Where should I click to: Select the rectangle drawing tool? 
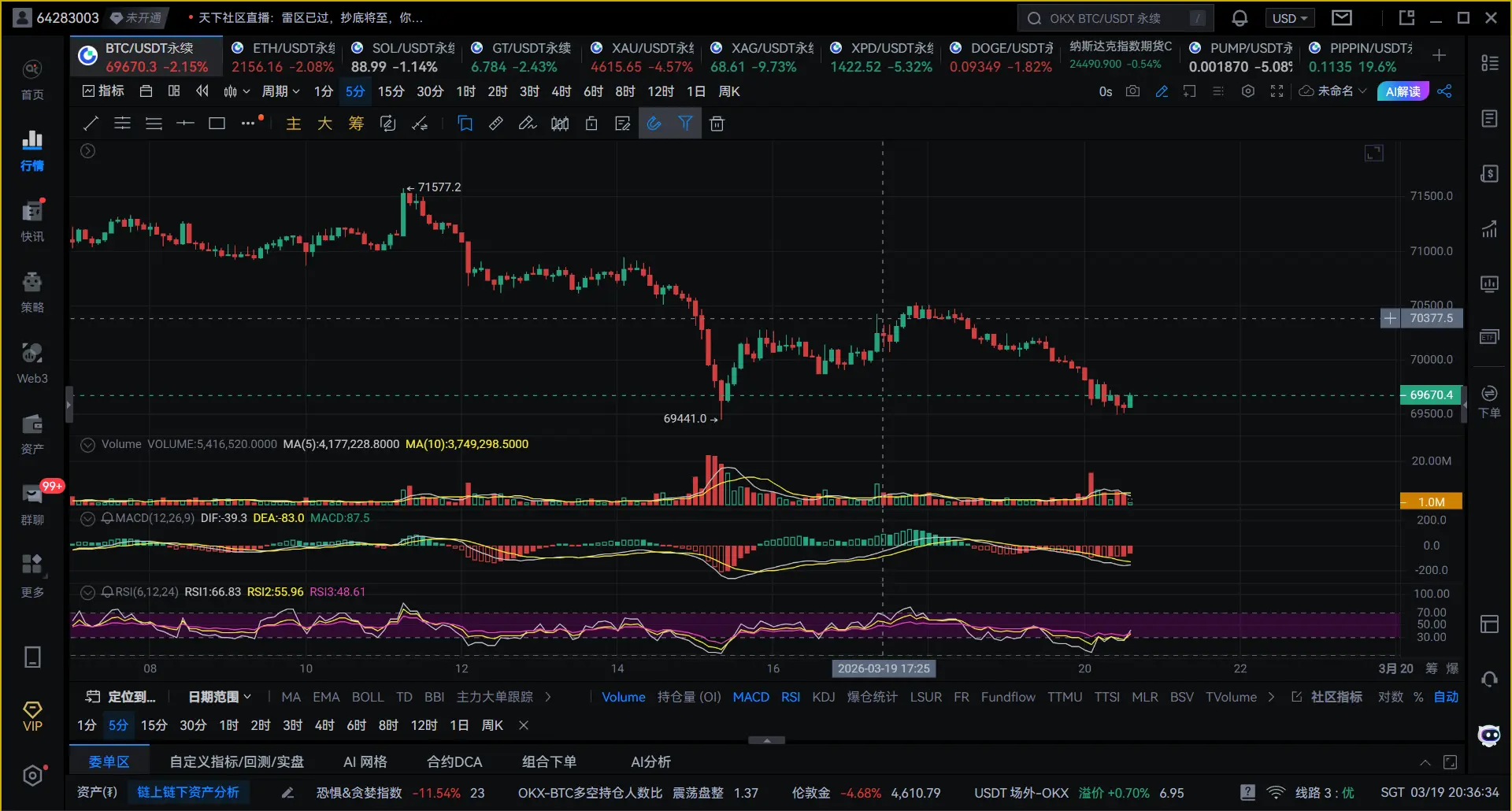pos(217,123)
